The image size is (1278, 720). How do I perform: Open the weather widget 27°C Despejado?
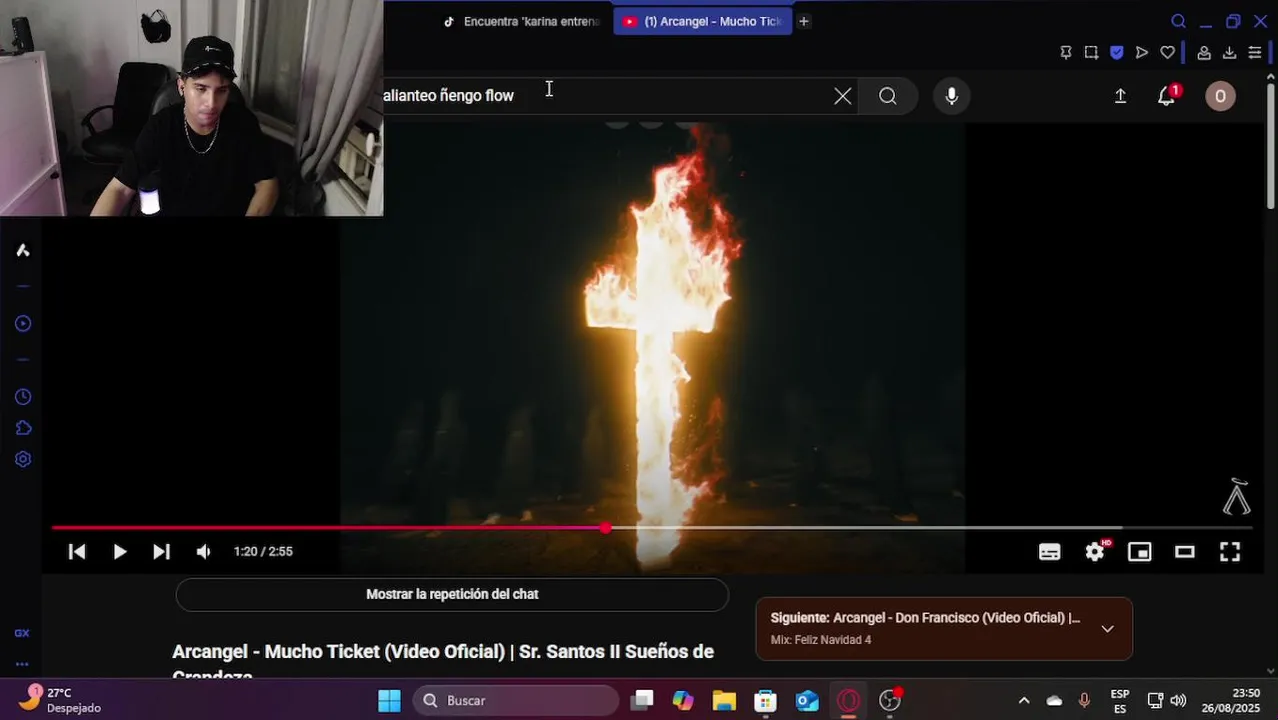[x=60, y=700]
